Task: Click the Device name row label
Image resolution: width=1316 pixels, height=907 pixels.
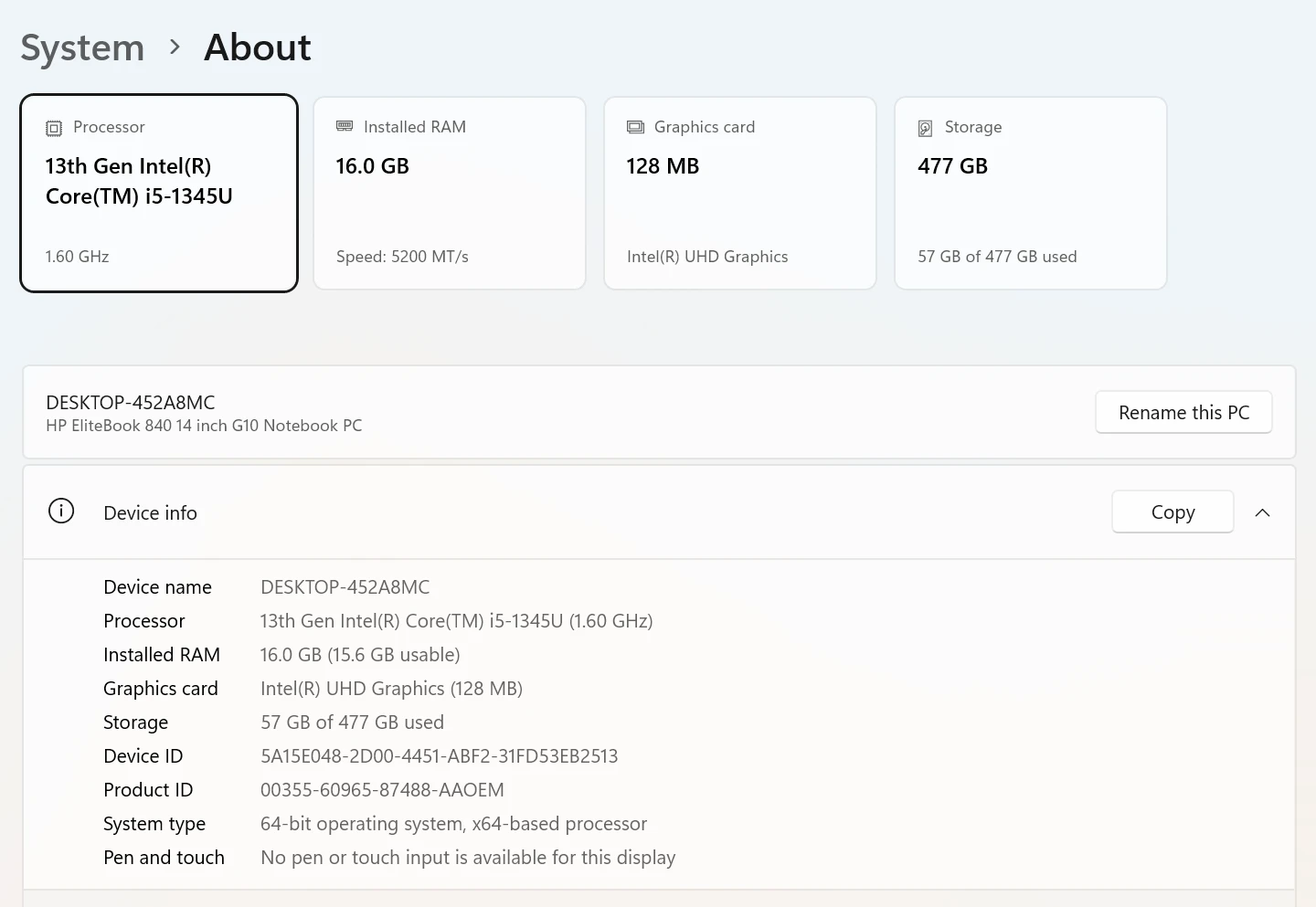Action: [x=157, y=587]
